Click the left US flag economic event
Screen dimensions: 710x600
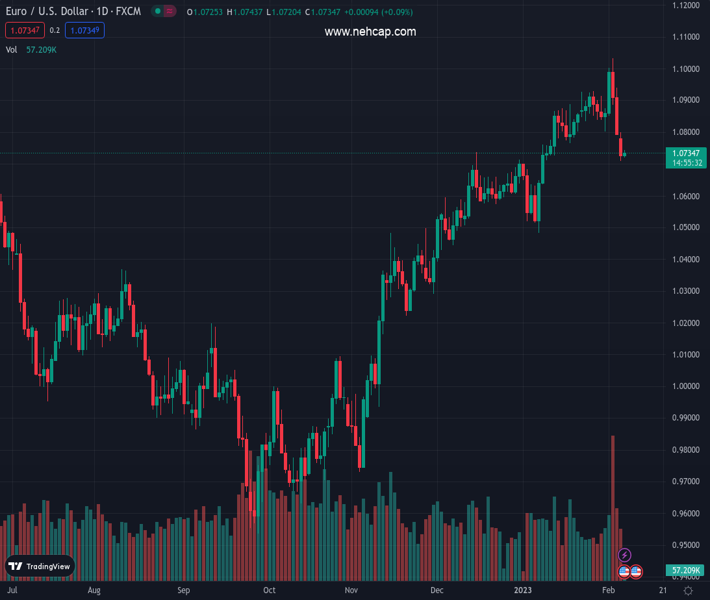pos(624,571)
